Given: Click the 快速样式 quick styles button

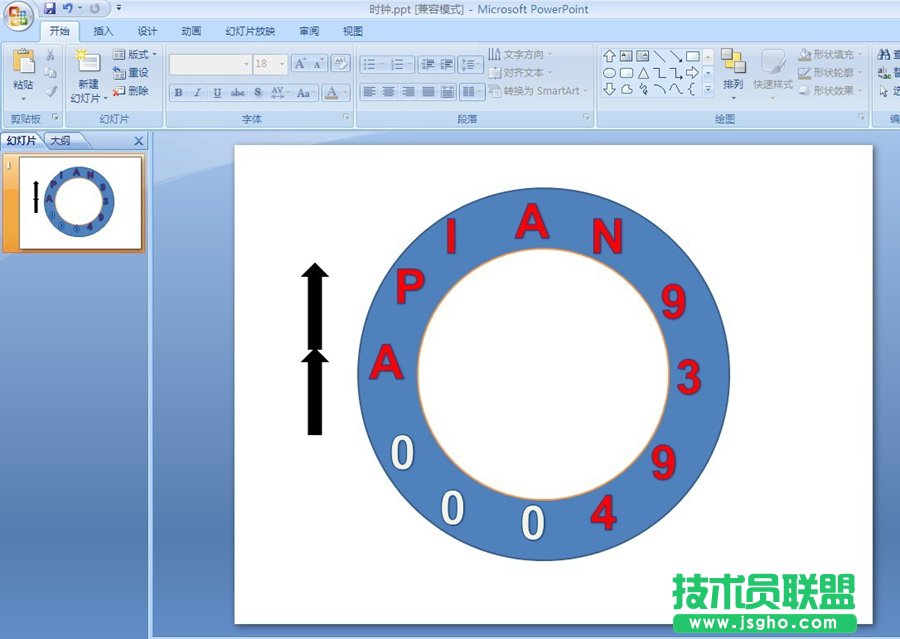Looking at the screenshot, I should 771,80.
